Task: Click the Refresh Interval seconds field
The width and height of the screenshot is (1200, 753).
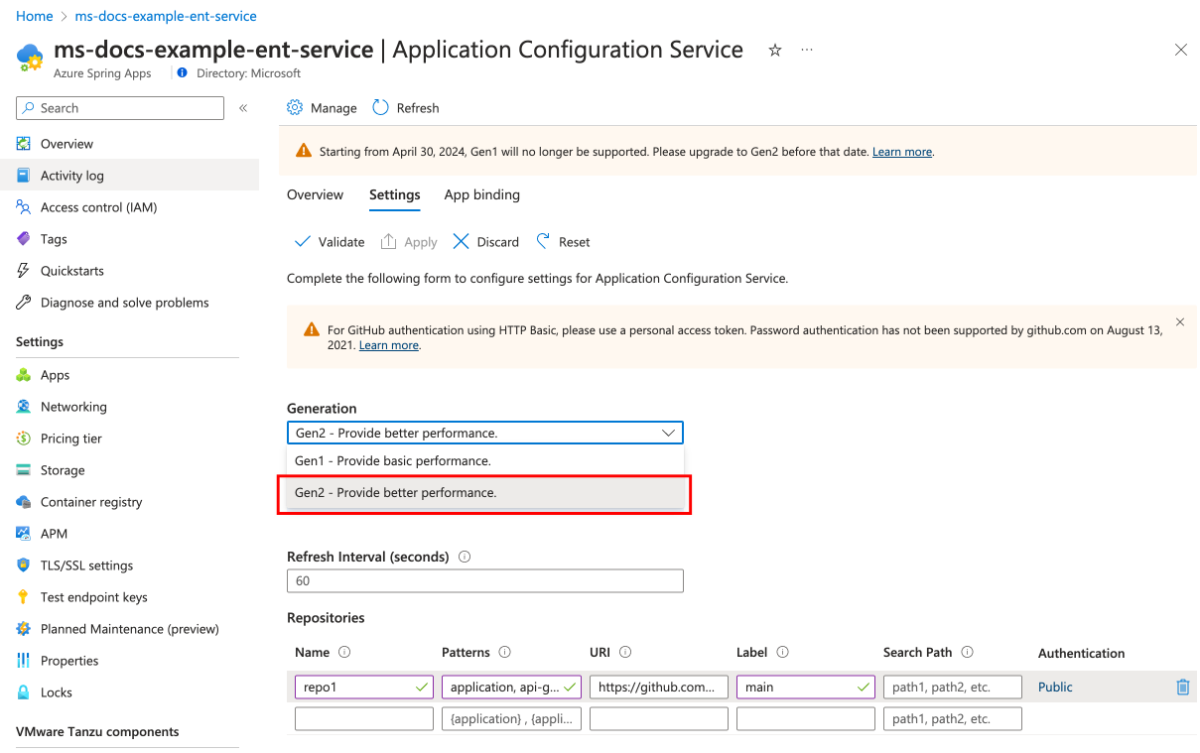Action: pyautogui.click(x=485, y=581)
